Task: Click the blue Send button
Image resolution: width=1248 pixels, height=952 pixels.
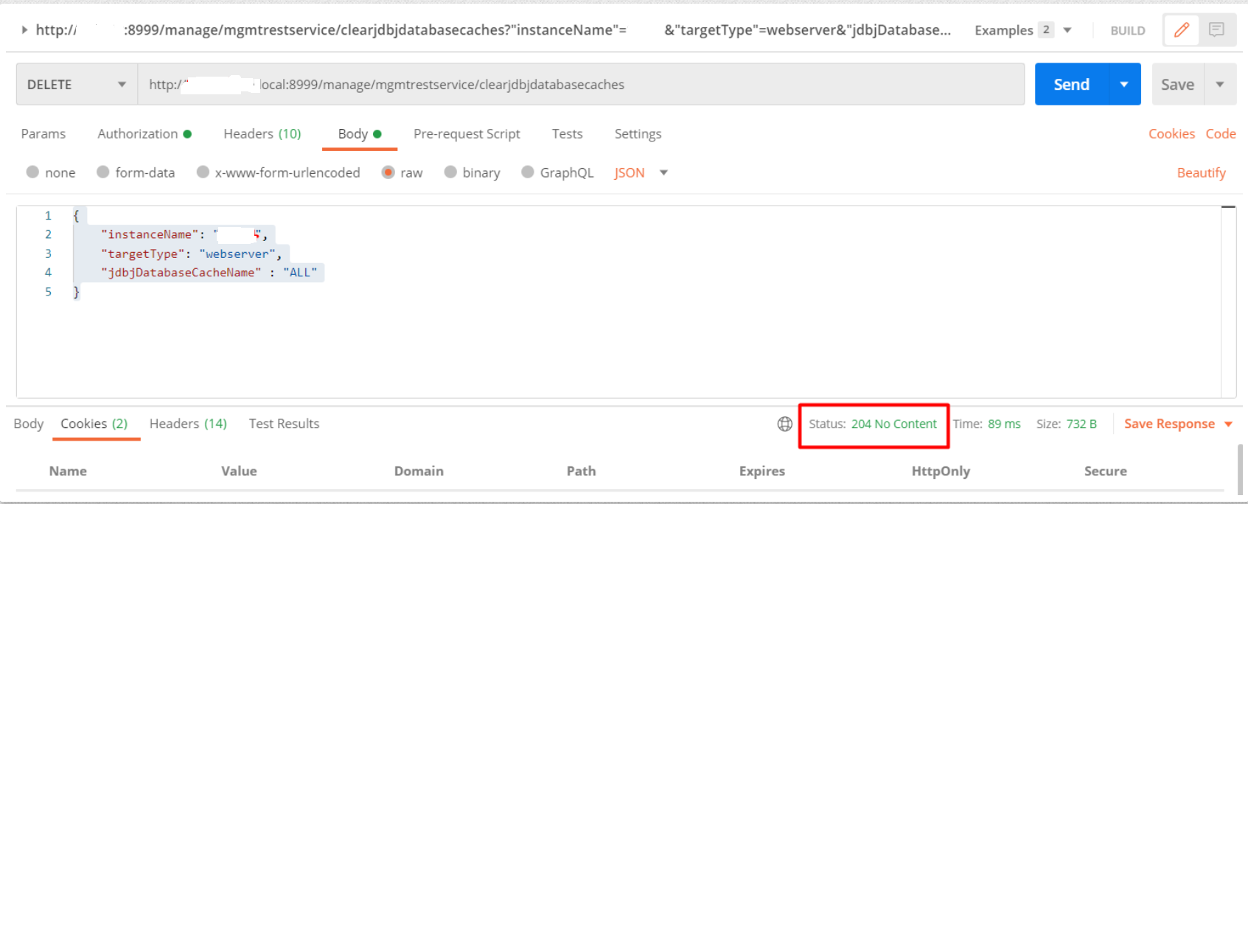Action: click(x=1071, y=85)
